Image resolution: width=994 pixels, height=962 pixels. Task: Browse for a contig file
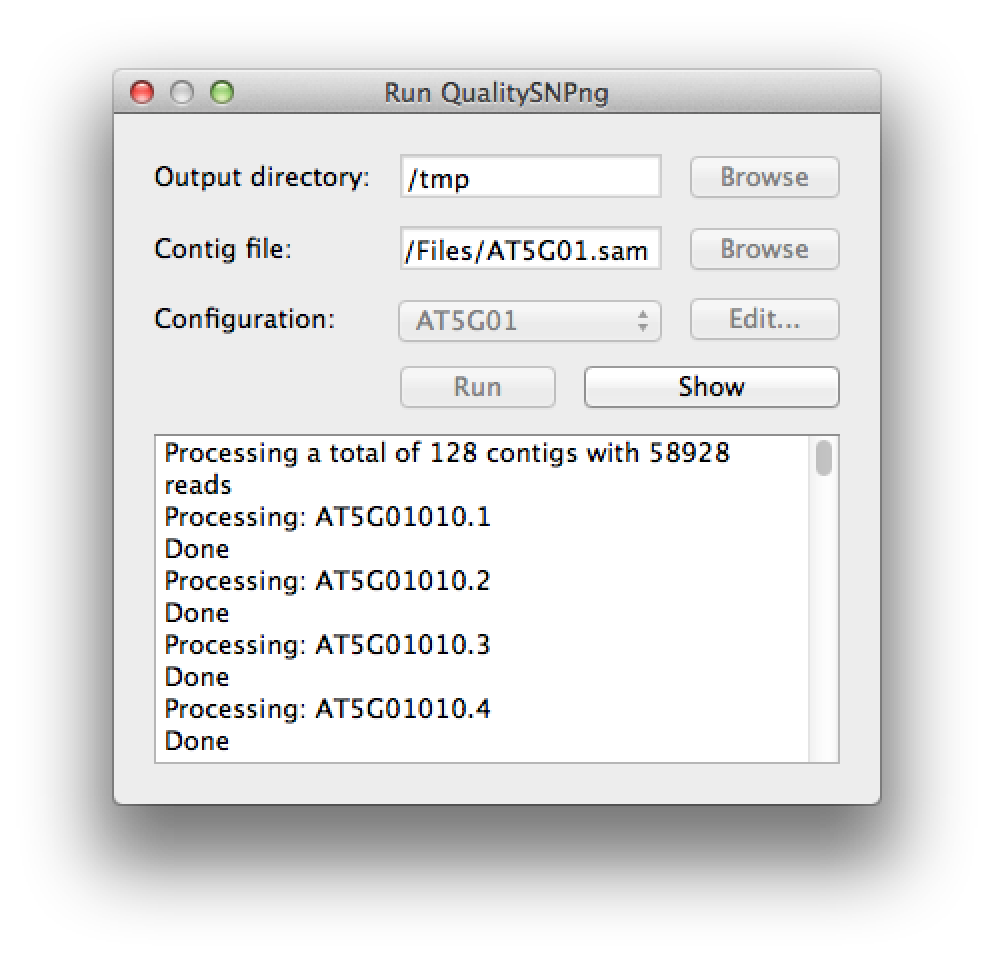tap(764, 249)
